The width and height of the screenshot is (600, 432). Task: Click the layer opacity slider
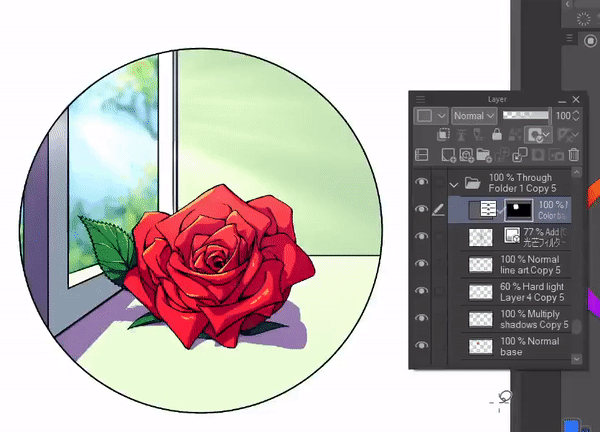[x=525, y=116]
